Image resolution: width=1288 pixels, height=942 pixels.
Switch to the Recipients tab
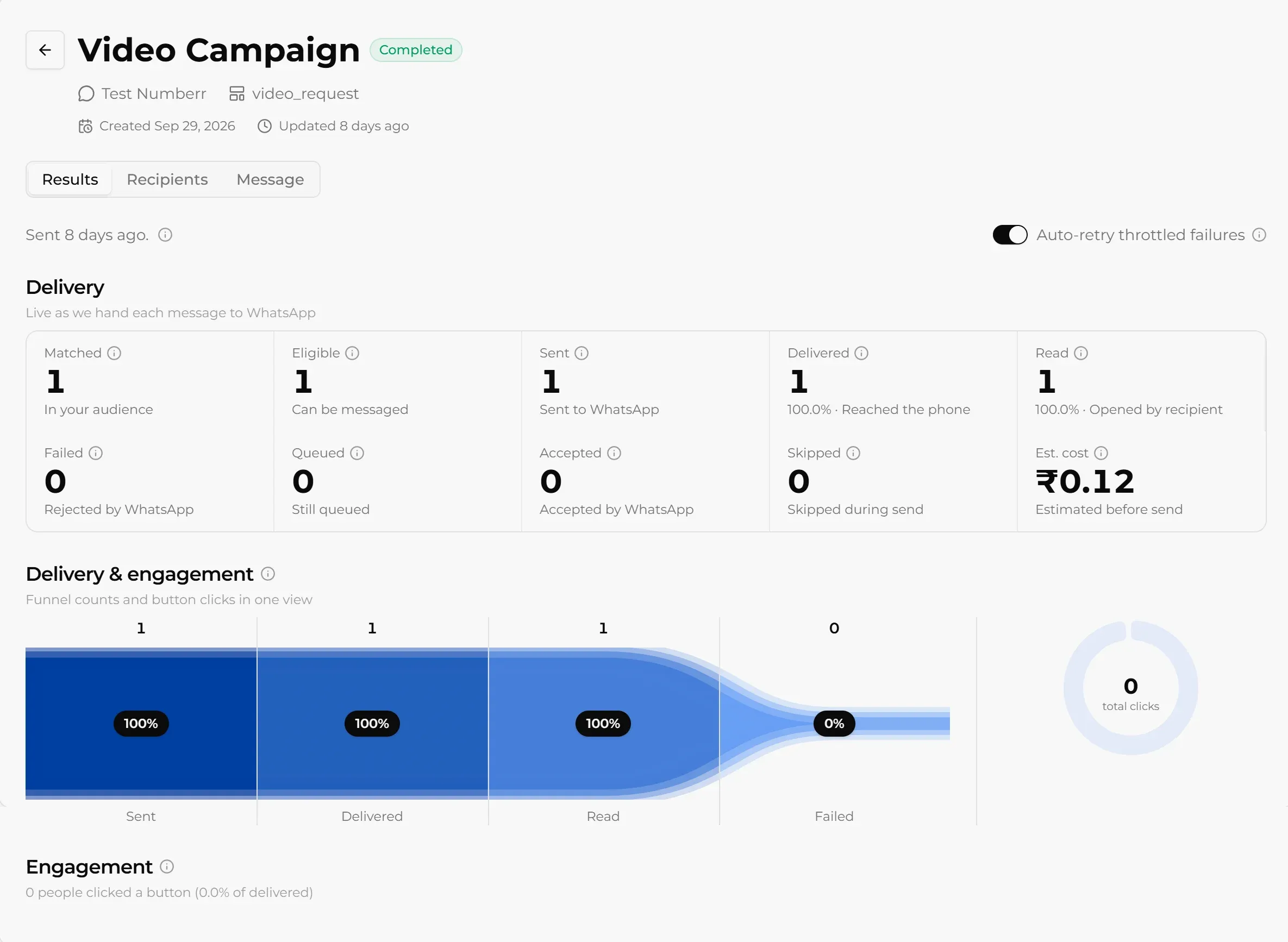coord(167,180)
